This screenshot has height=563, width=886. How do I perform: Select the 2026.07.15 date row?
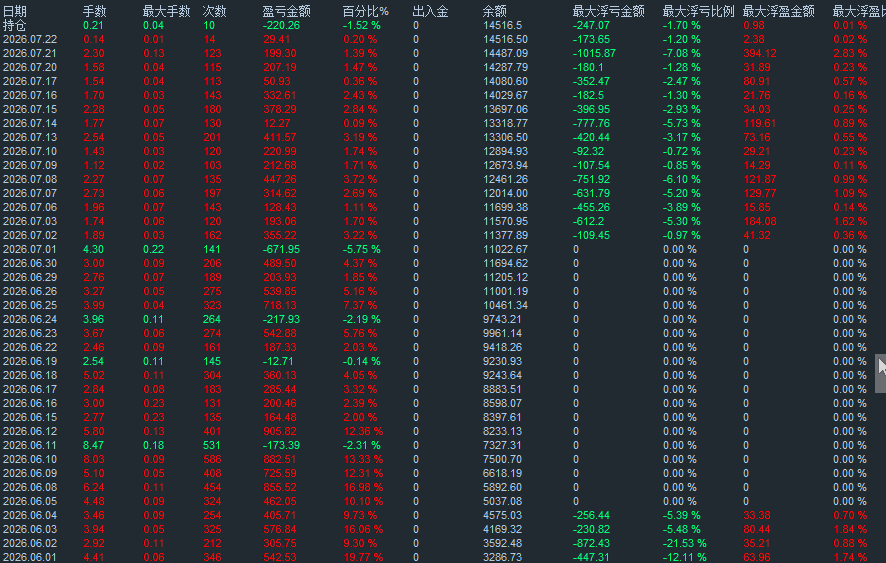tap(30, 109)
